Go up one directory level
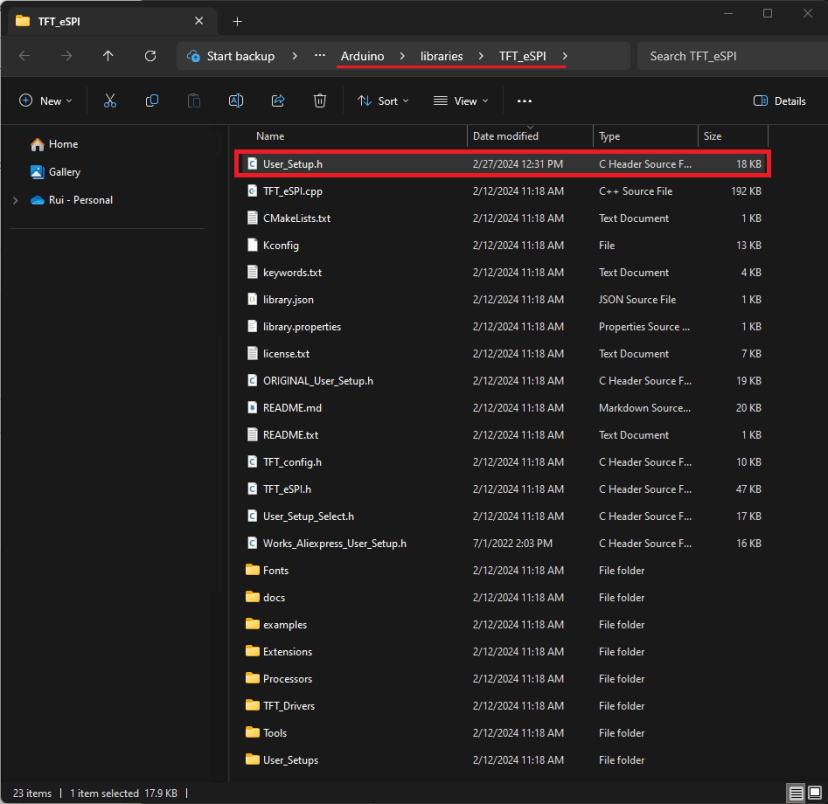The height and width of the screenshot is (804, 828). [x=108, y=56]
